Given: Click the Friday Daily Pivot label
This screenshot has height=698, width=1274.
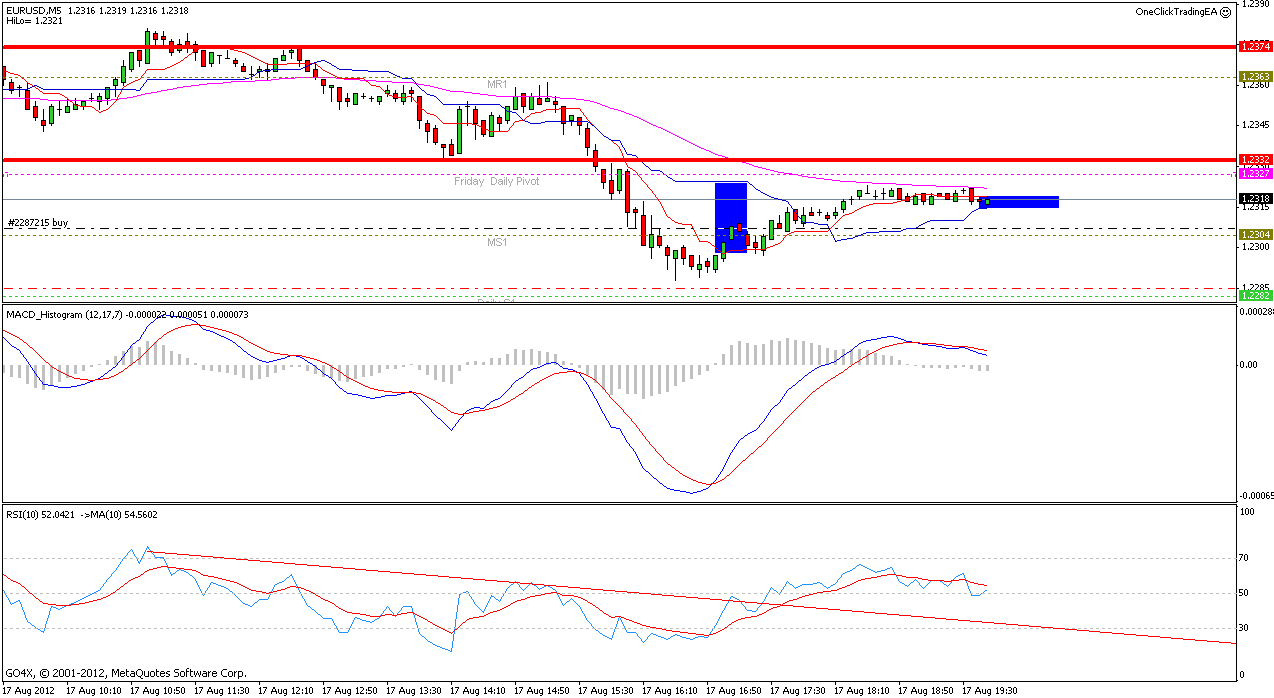Looking at the screenshot, I should coord(497,181).
